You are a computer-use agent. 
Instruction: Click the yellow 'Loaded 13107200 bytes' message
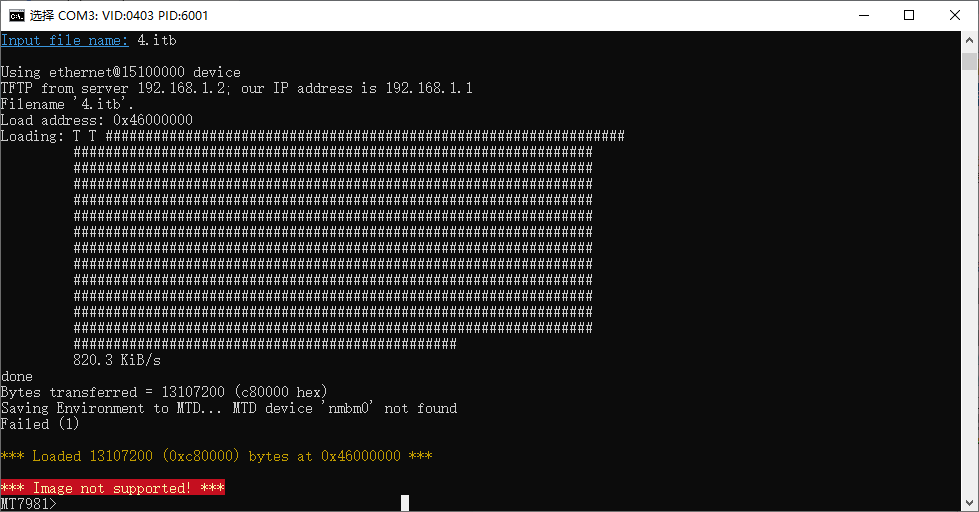tap(217, 456)
